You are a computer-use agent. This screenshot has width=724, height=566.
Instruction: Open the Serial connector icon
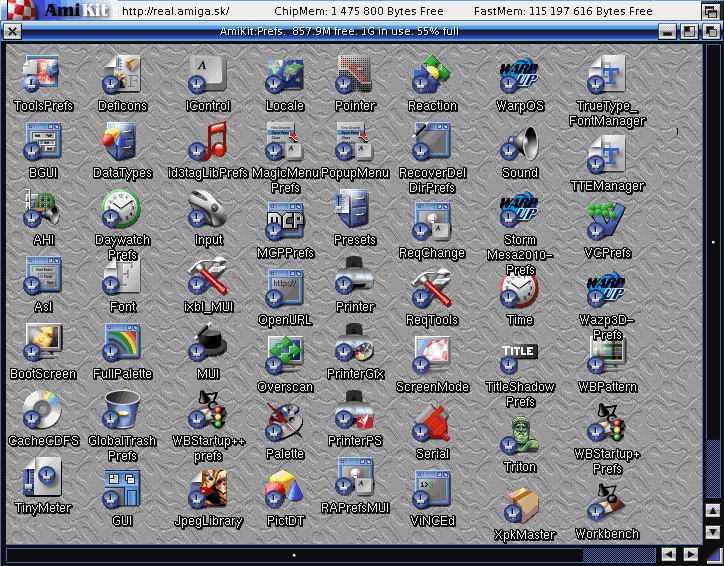(432, 422)
